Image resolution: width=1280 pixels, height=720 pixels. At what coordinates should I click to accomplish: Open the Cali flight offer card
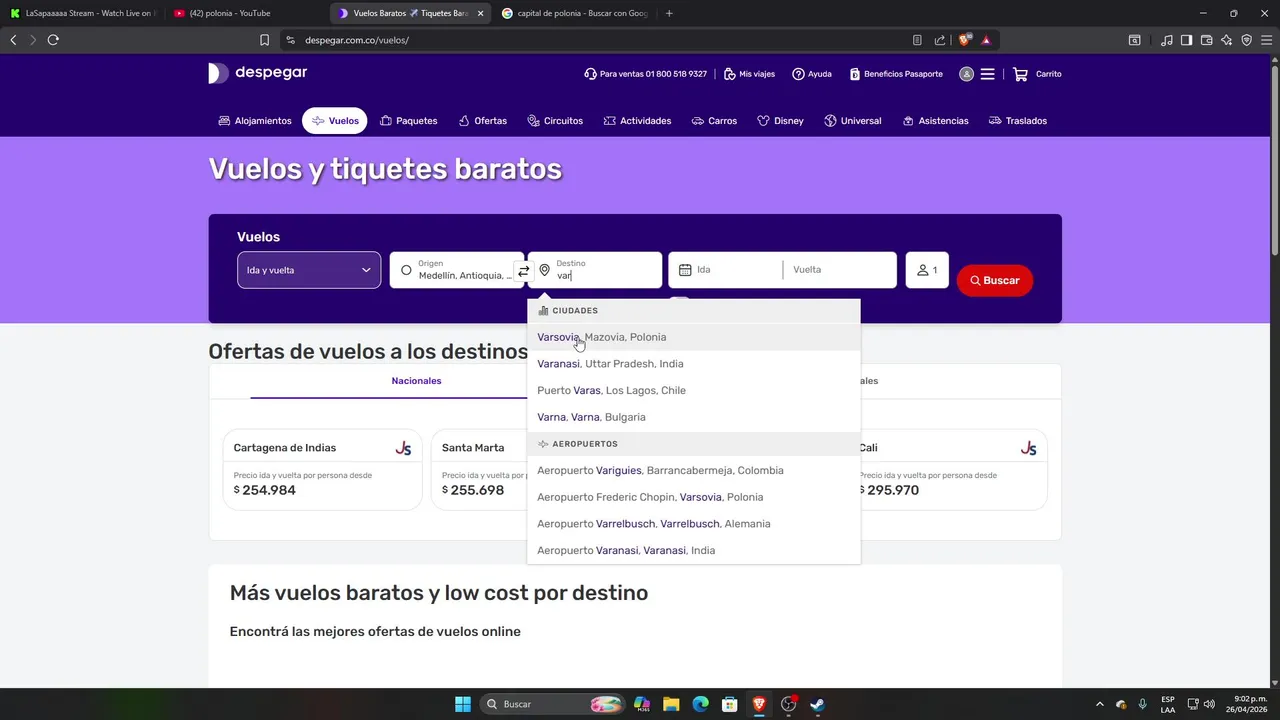pos(952,470)
